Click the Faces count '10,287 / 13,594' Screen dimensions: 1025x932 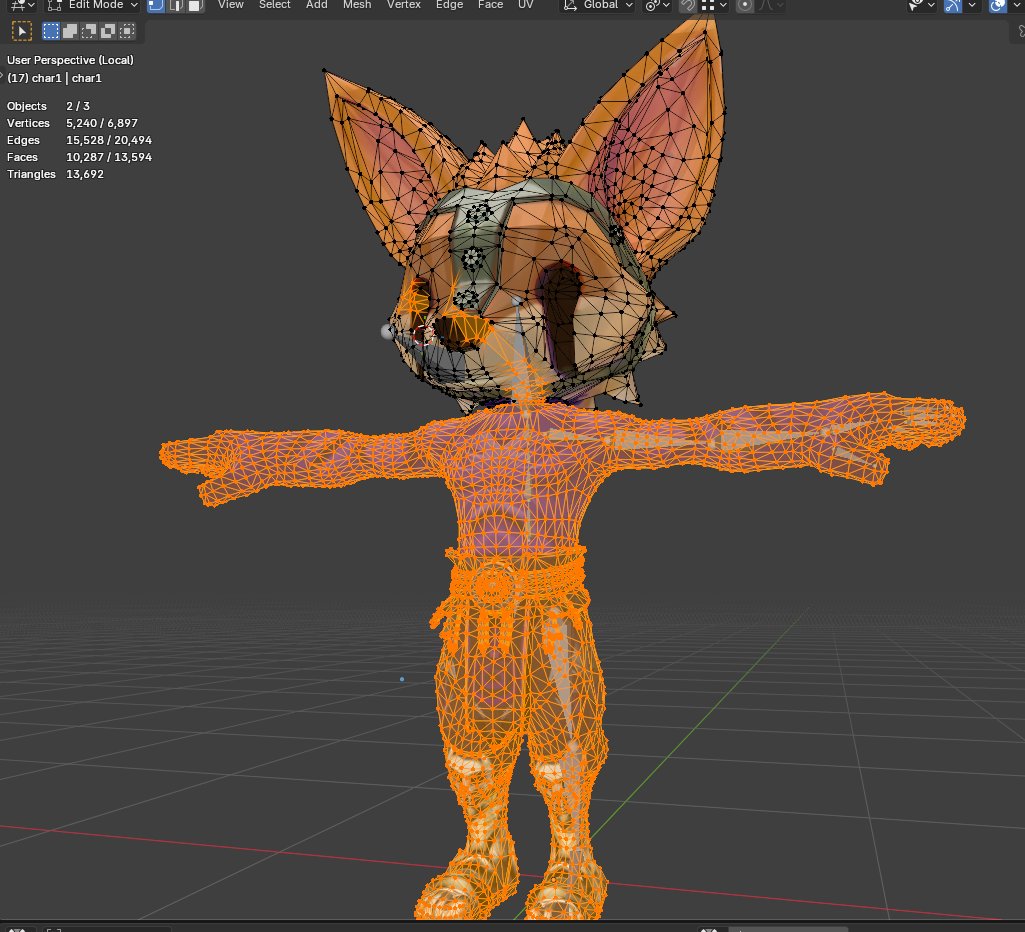[x=109, y=157]
